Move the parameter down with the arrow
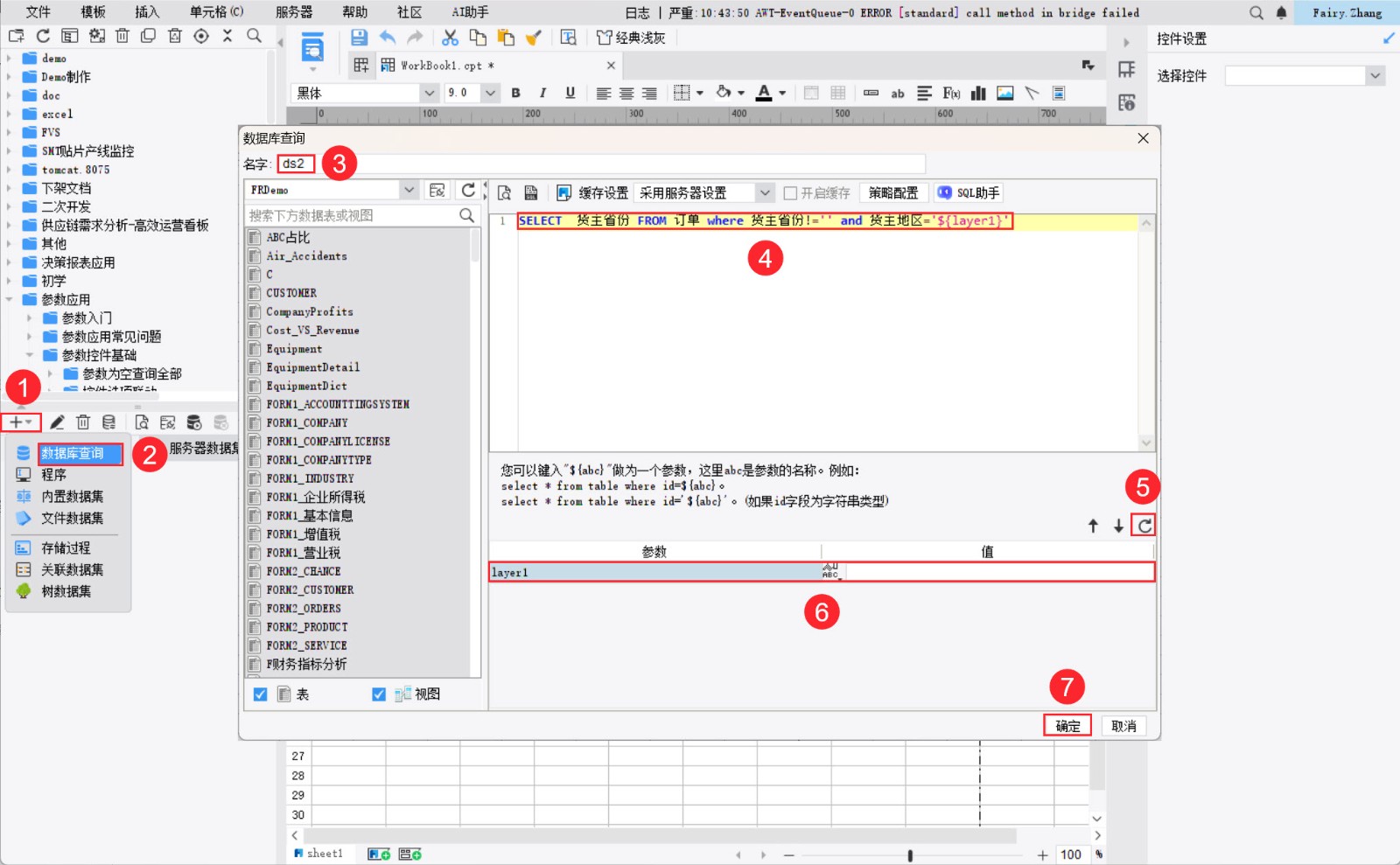Viewport: 1400px width, 865px height. pos(1118,526)
